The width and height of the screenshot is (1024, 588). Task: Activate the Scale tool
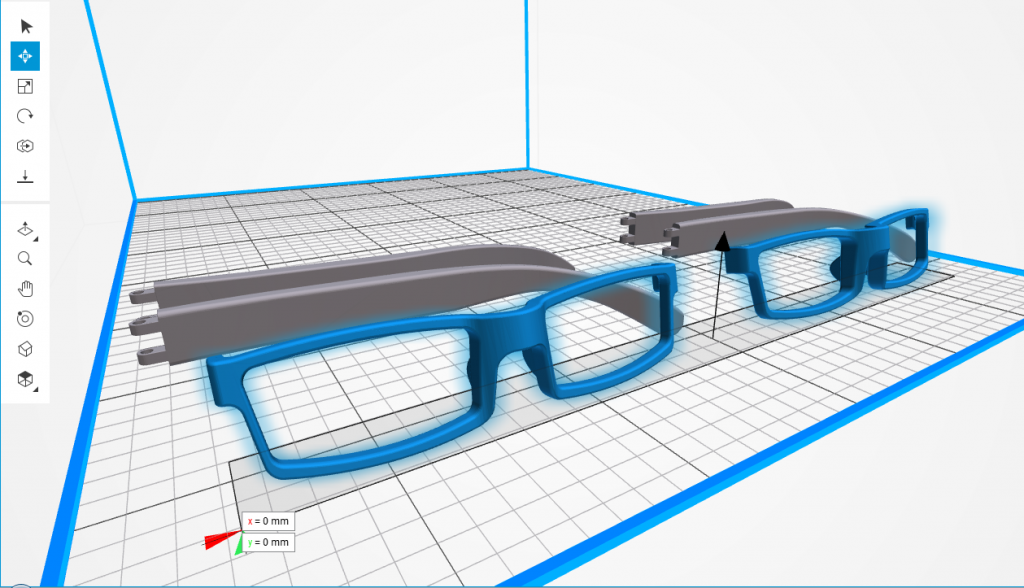coord(26,87)
